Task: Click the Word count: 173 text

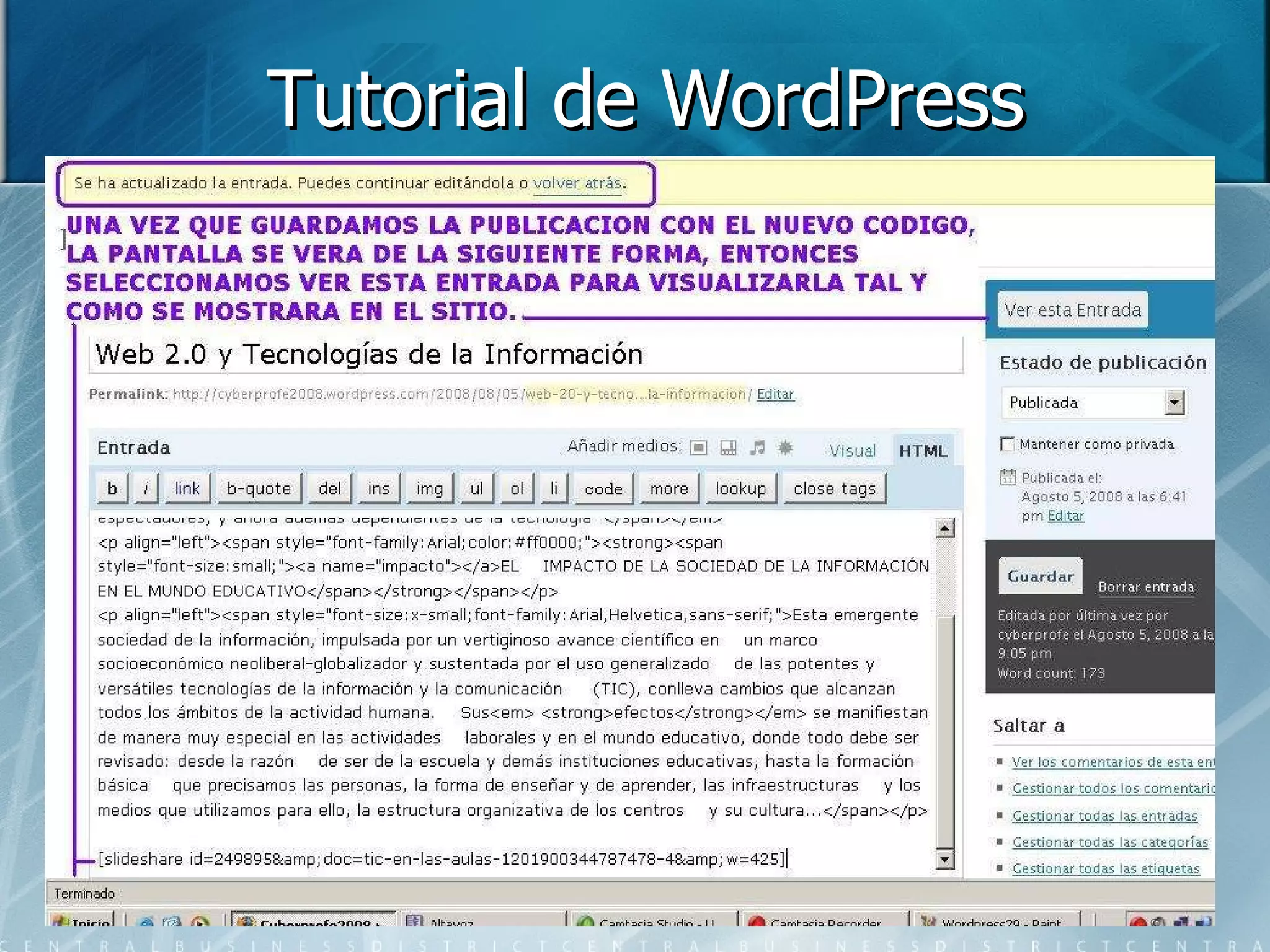Action: [x=1051, y=673]
